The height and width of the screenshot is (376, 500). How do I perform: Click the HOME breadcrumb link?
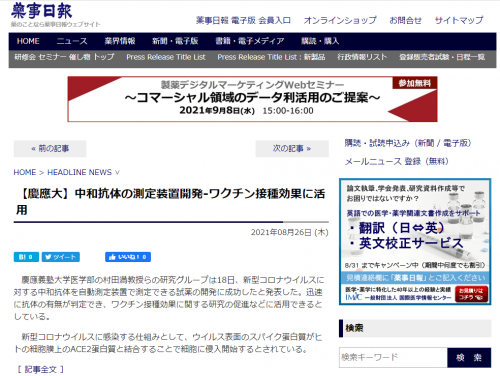coord(25,172)
